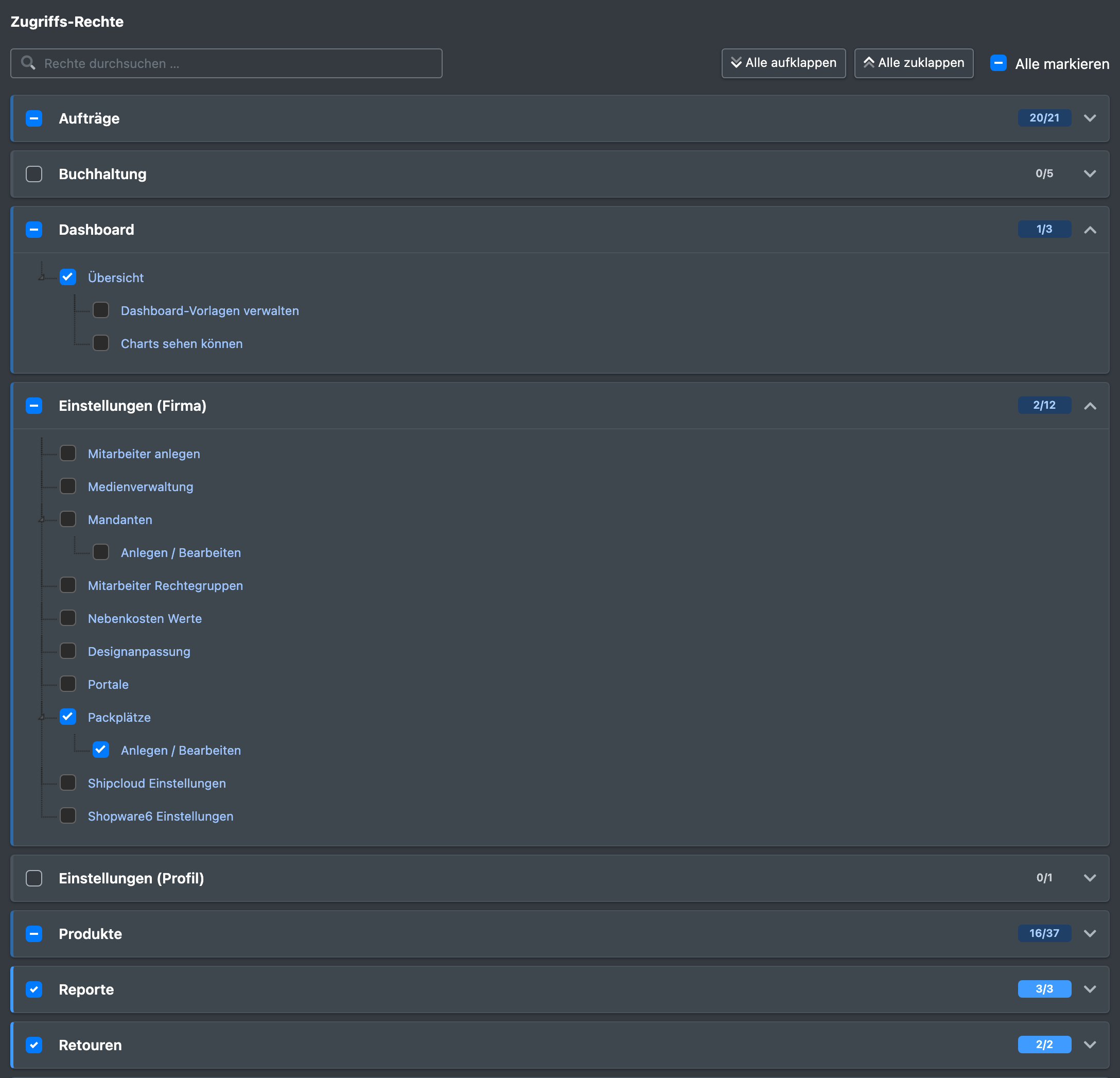Uncheck the Packplätze checkbox
Screen dimensions: 1120x1078
coord(68,717)
